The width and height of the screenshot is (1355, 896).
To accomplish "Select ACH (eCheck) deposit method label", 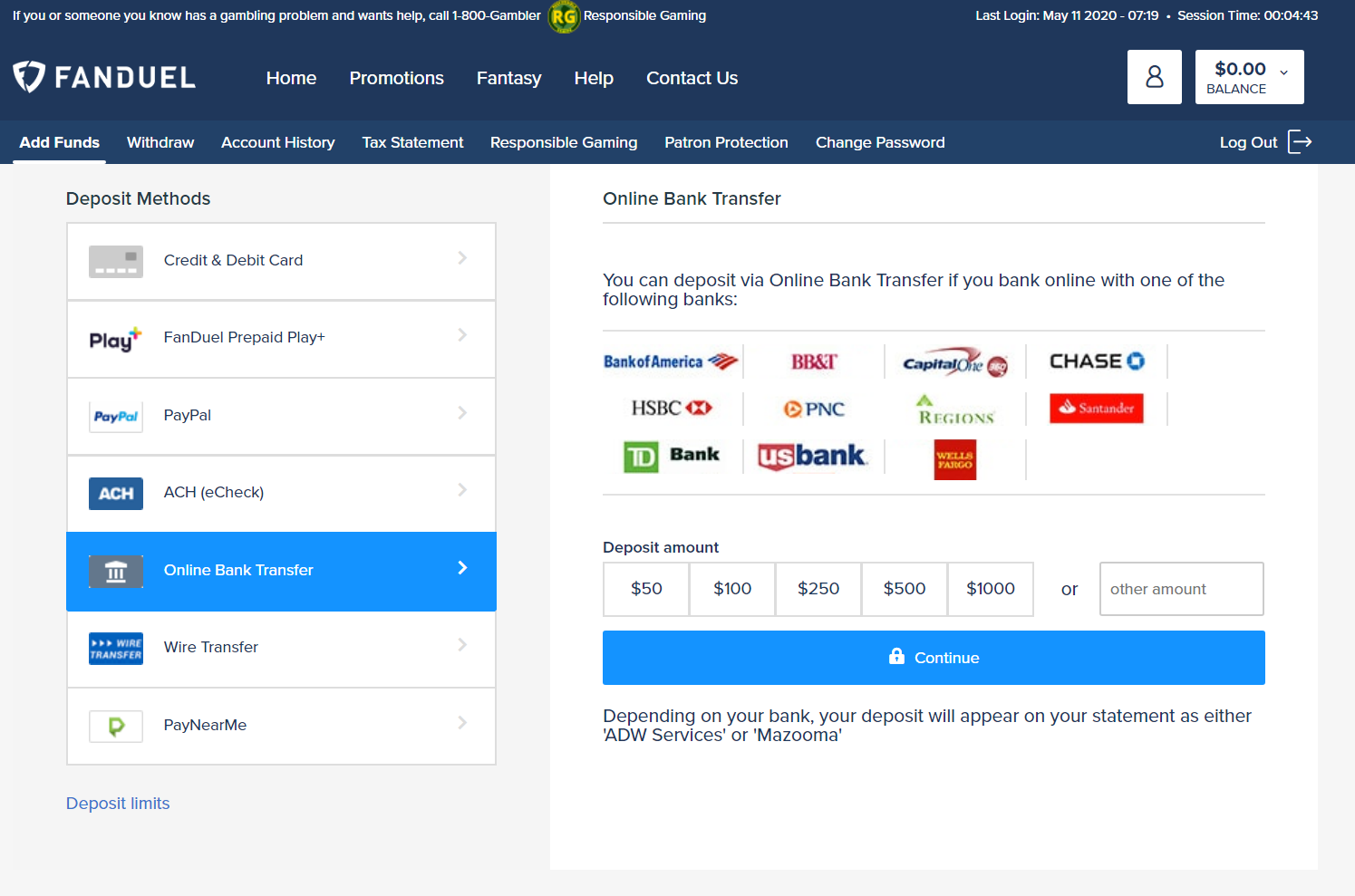I will click(x=213, y=492).
